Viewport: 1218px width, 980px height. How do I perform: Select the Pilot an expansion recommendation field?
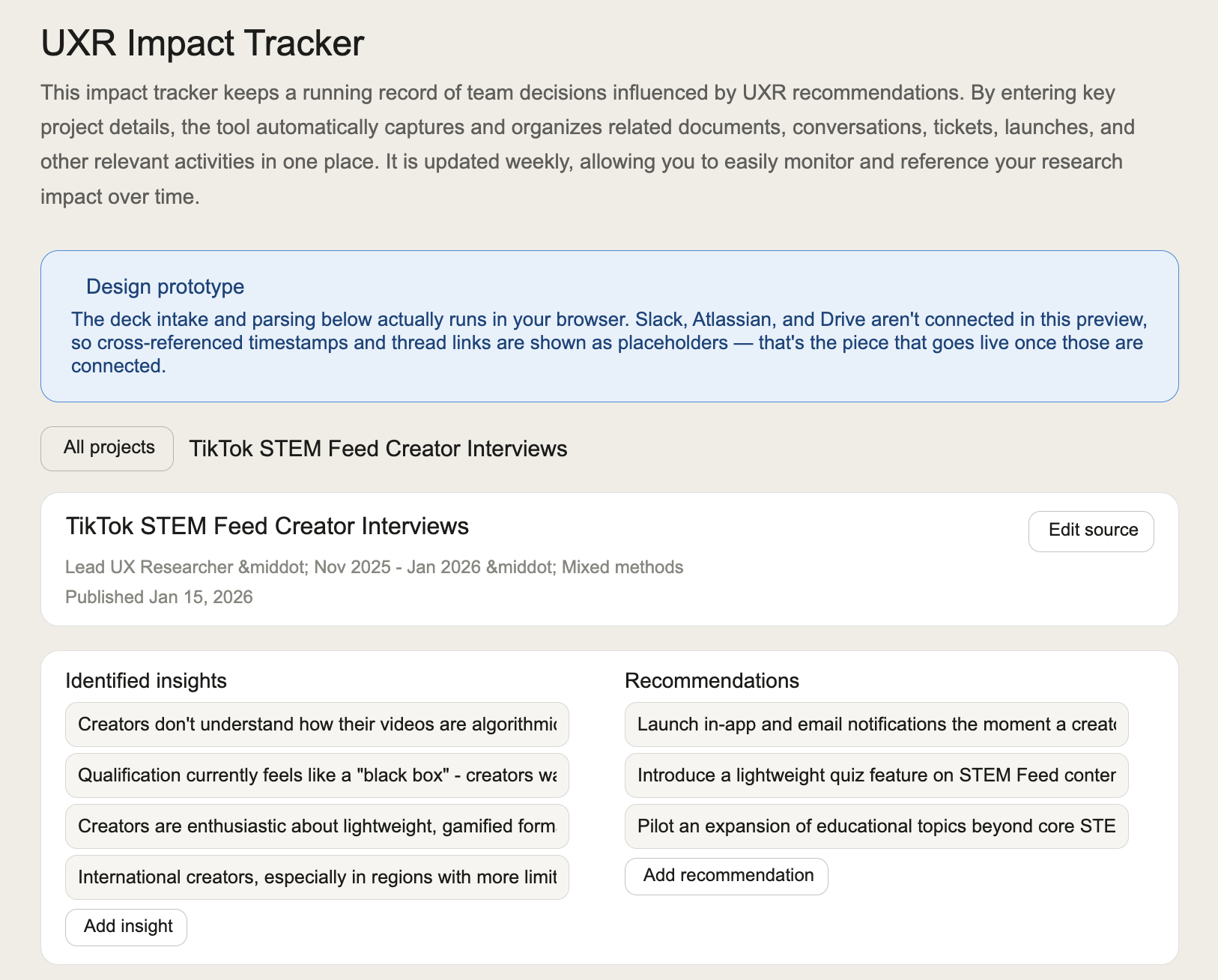point(876,826)
